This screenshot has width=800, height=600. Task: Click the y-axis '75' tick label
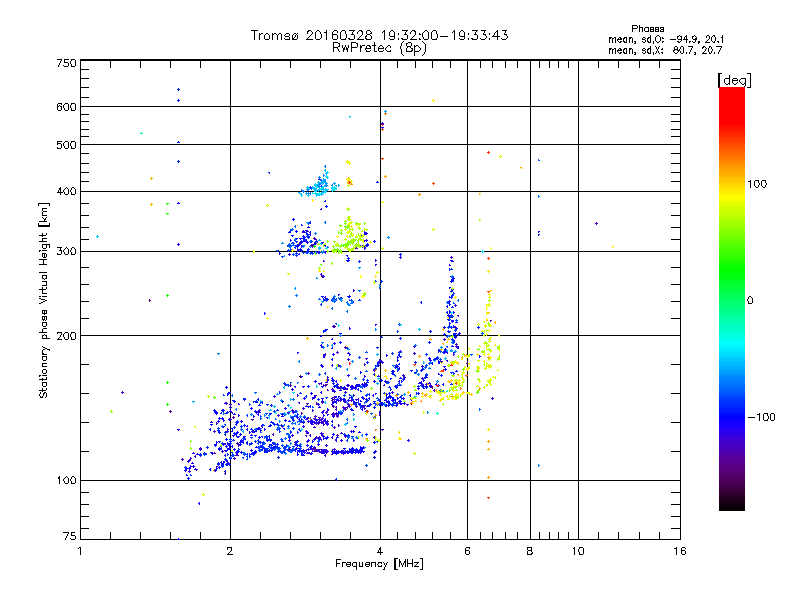pos(70,536)
